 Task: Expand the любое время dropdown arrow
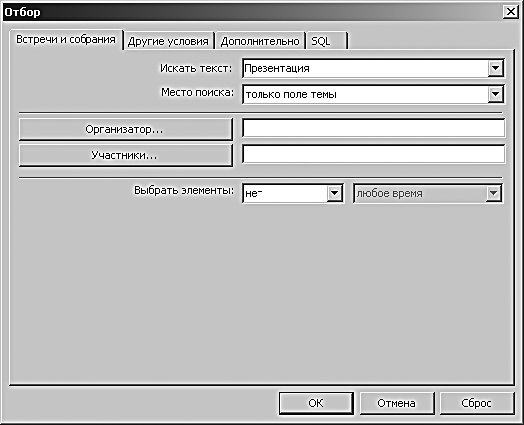tap(493, 193)
